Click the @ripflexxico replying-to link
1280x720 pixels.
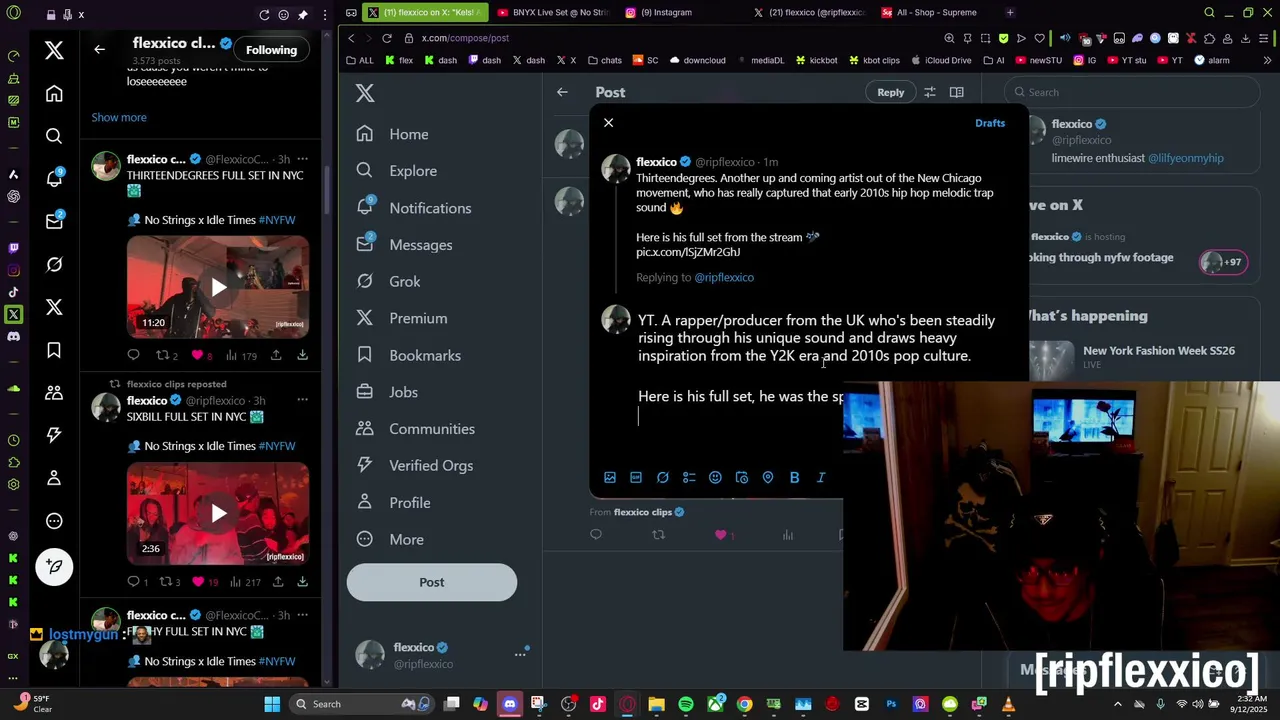tap(724, 277)
